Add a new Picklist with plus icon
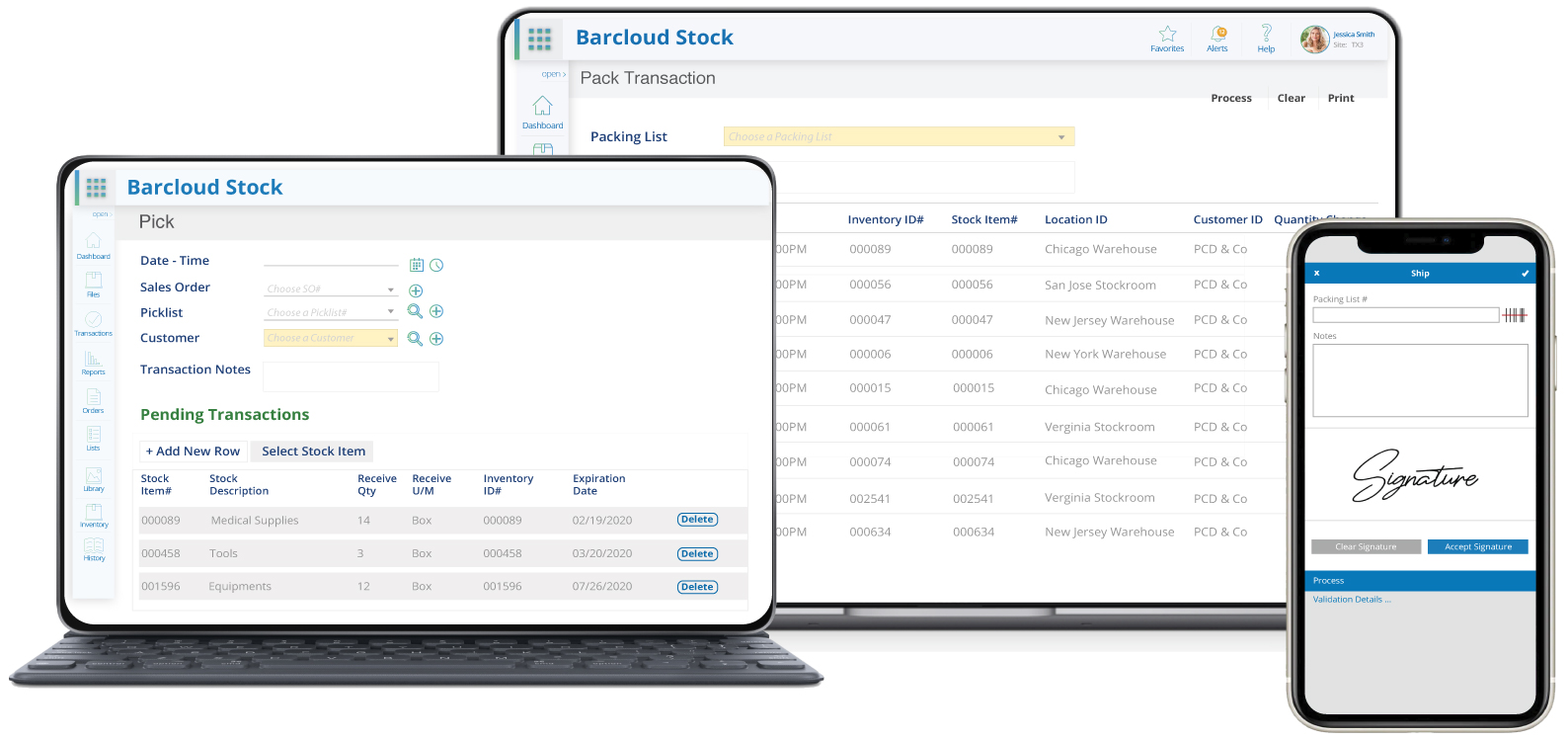Screen dimensions: 1568x740 click(436, 311)
